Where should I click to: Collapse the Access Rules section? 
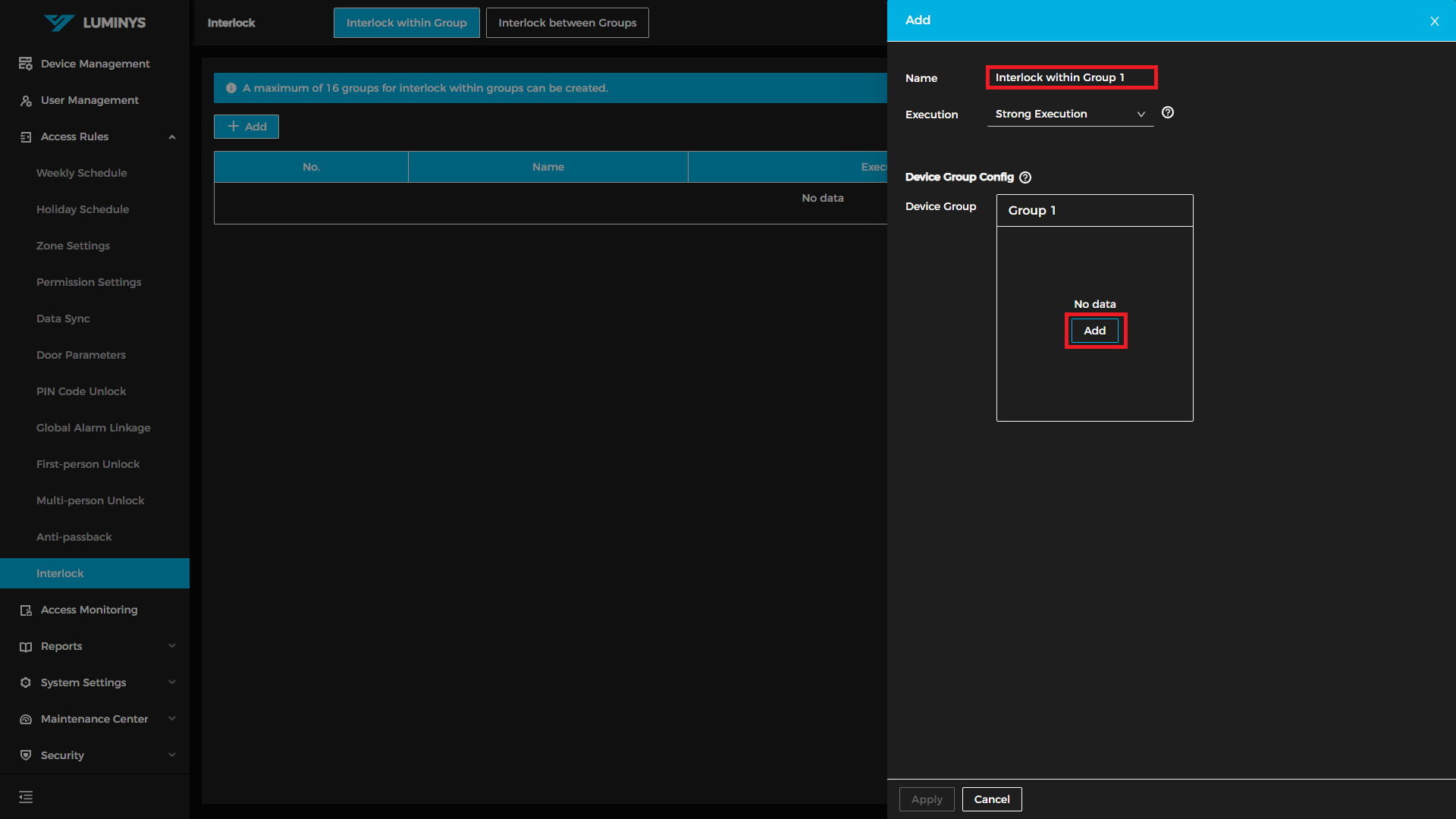[172, 137]
